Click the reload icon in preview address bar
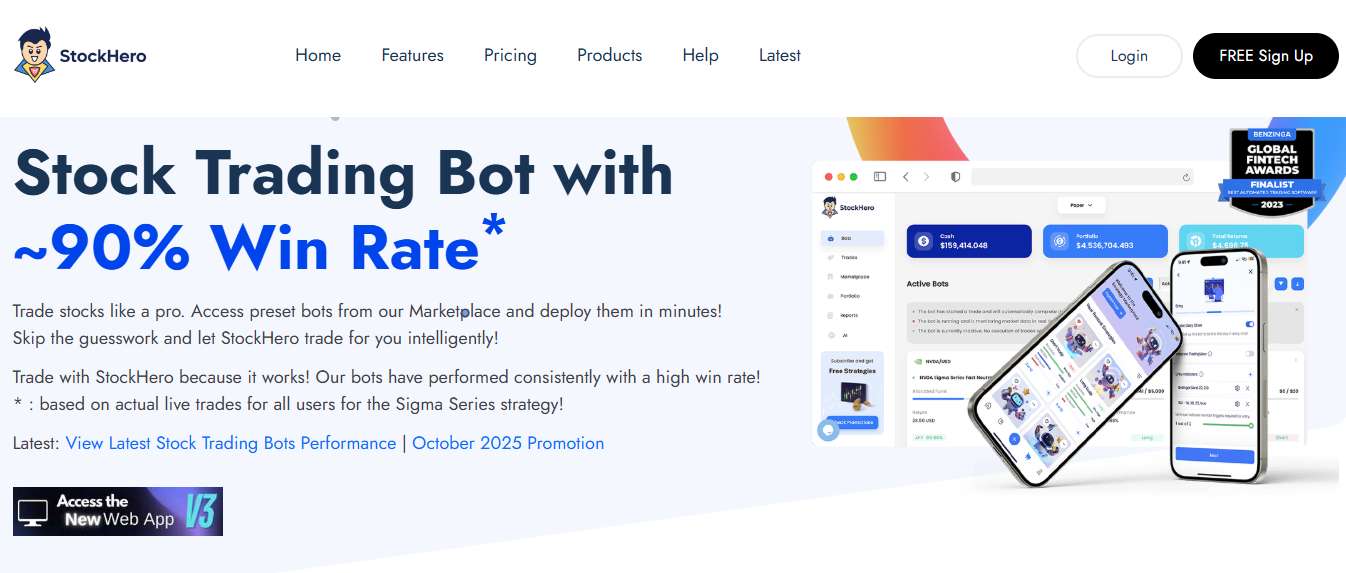The image size is (1346, 573). click(x=1186, y=177)
